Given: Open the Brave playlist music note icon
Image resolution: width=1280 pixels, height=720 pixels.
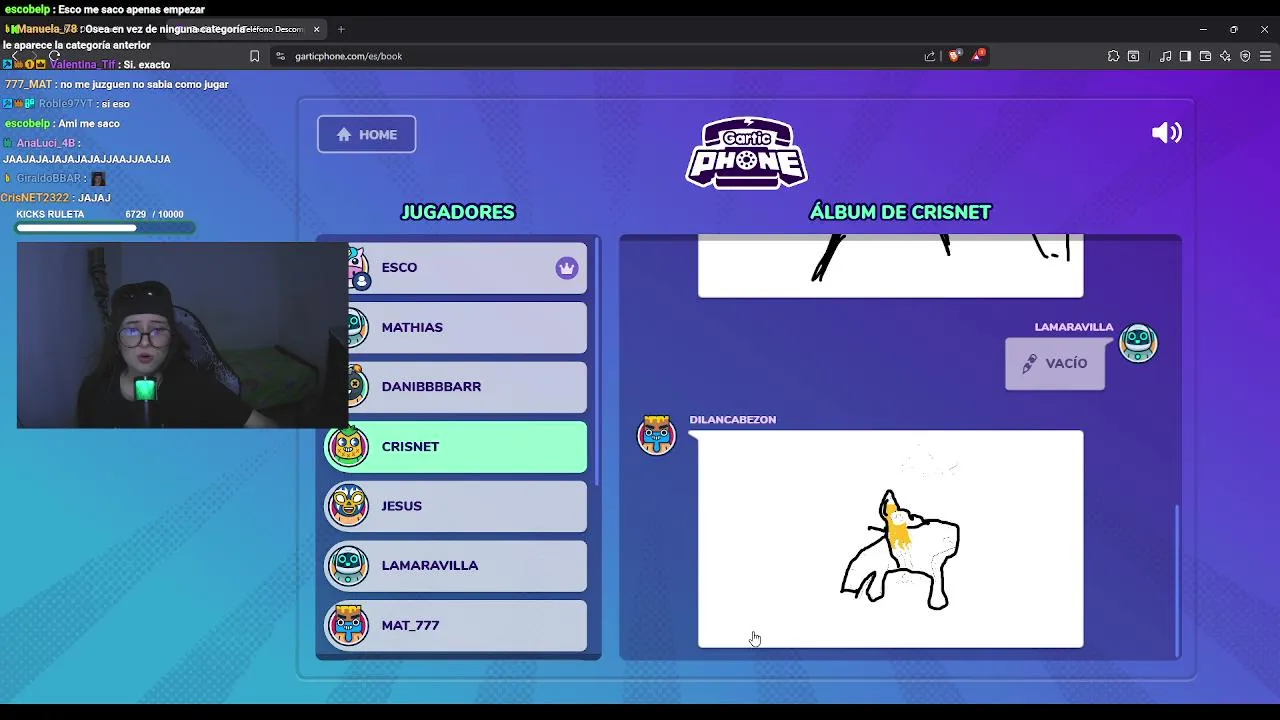Looking at the screenshot, I should pos(1165,56).
